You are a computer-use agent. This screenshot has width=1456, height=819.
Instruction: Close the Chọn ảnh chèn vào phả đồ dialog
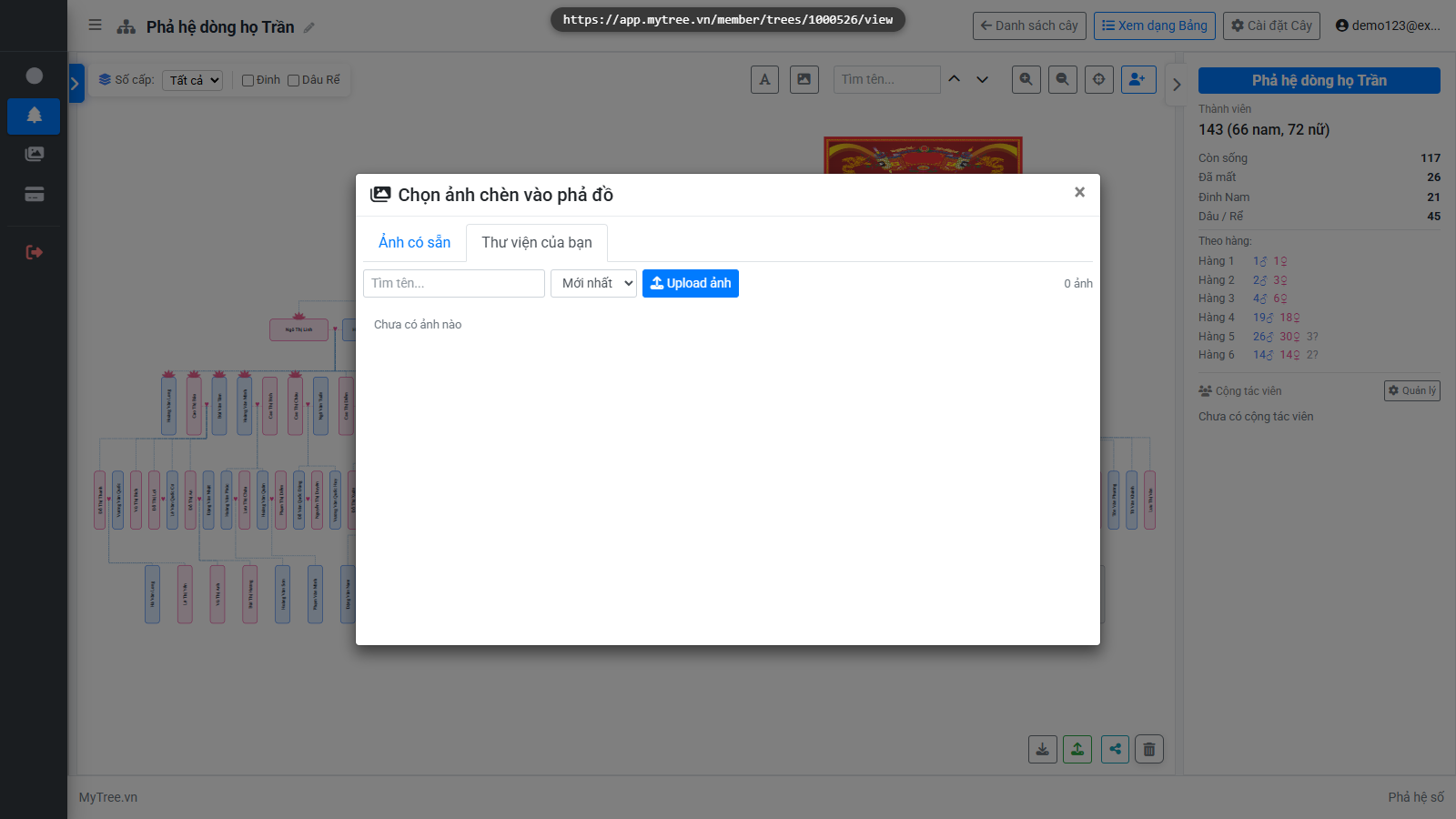pyautogui.click(x=1079, y=192)
